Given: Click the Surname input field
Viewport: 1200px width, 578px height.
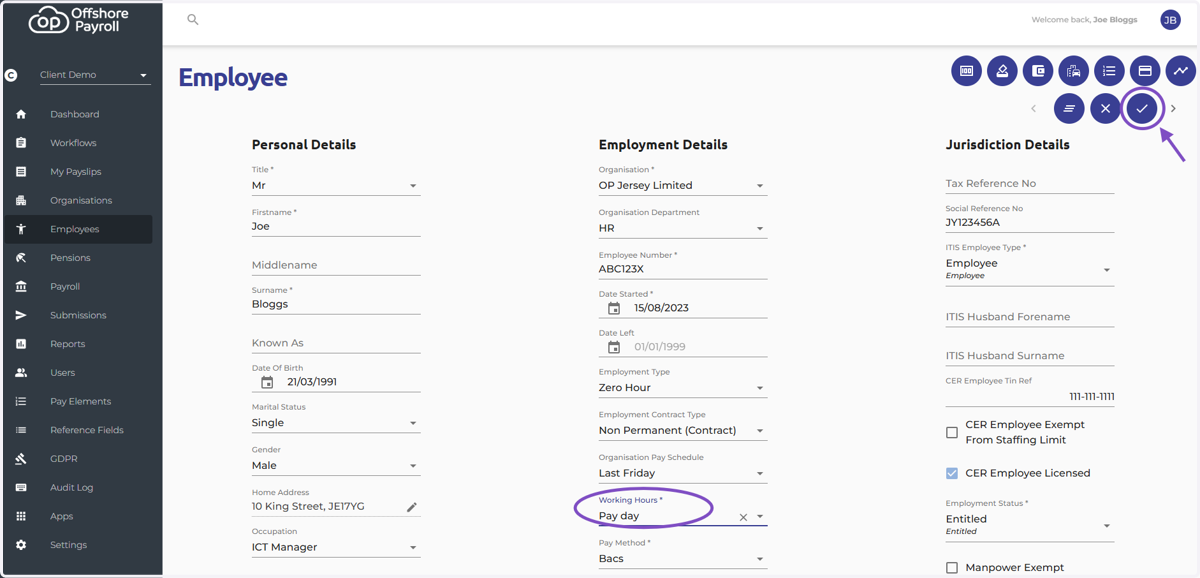Looking at the screenshot, I should coord(335,304).
